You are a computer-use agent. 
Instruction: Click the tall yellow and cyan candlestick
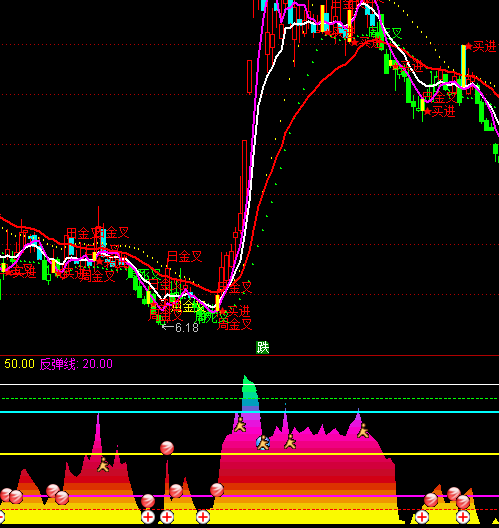(464, 66)
